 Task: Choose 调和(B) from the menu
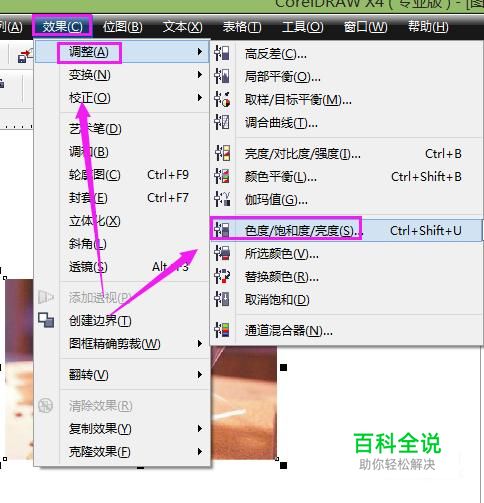pos(122,152)
